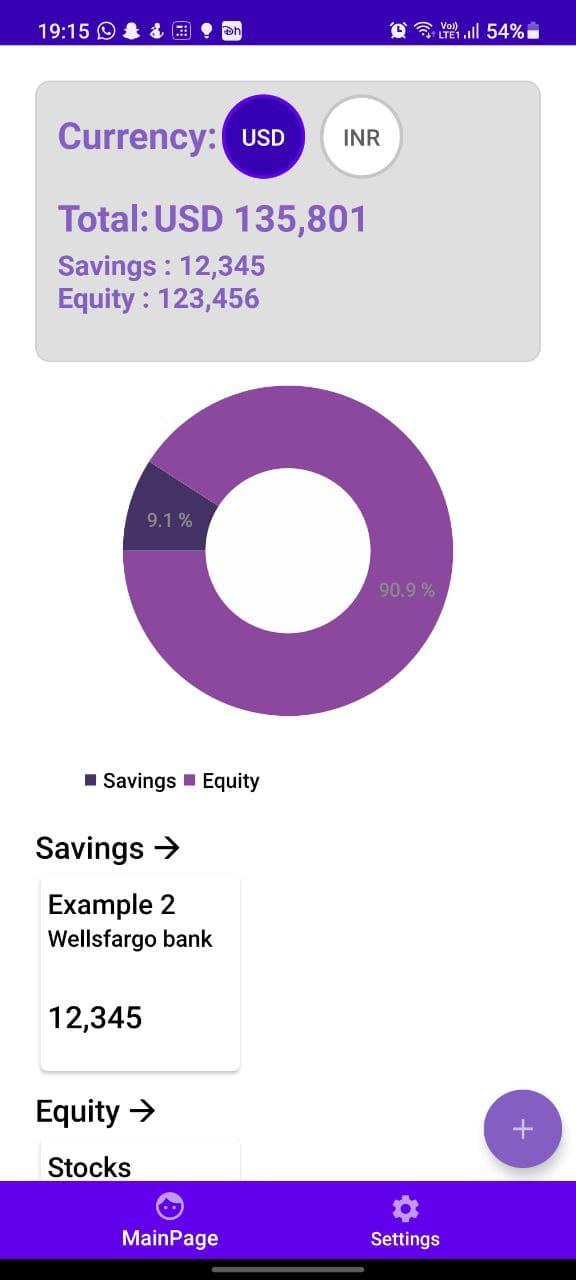This screenshot has width=576, height=1280.
Task: Open the Settings gear icon
Action: (x=405, y=1209)
